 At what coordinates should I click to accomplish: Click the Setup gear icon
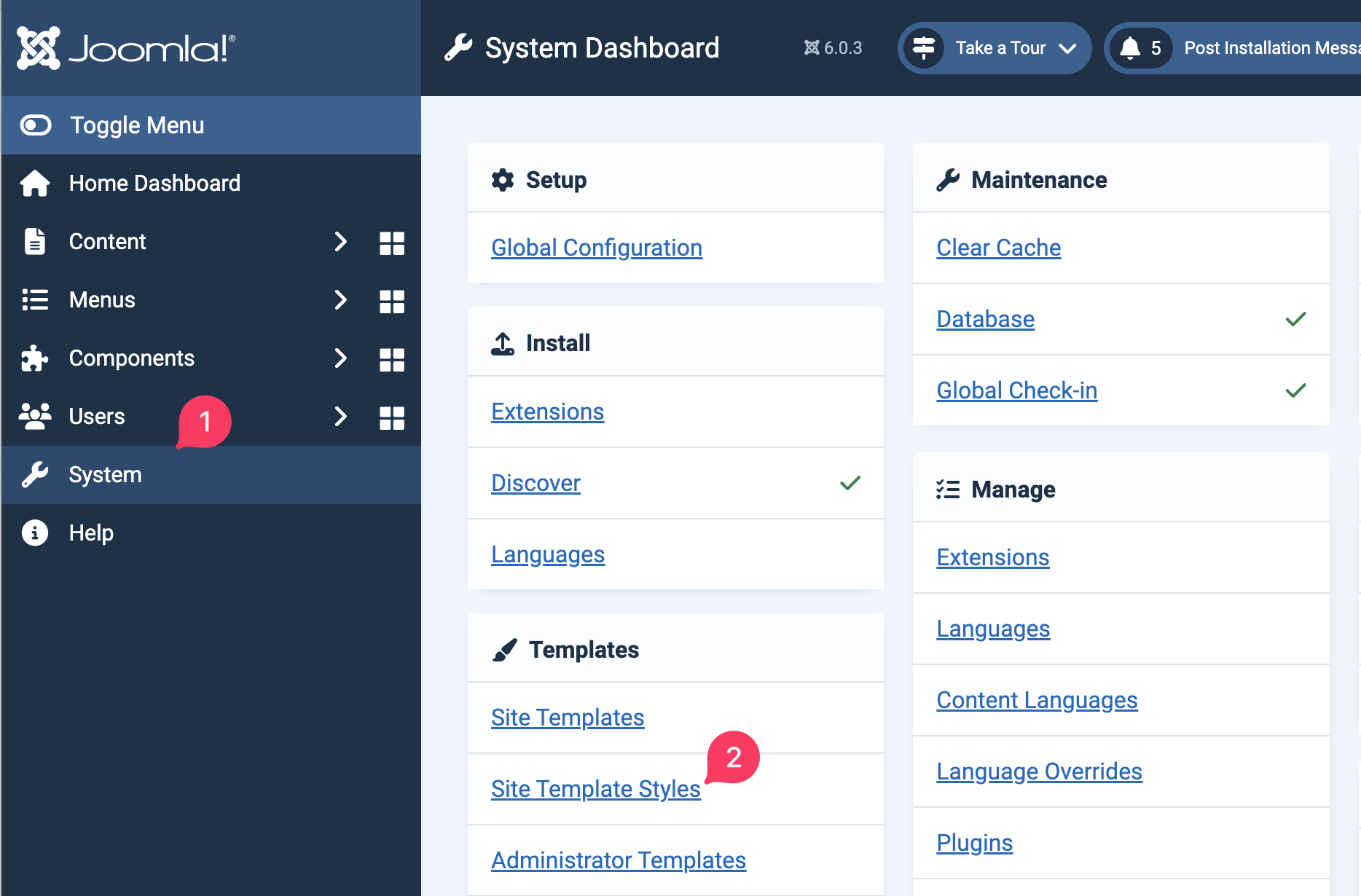tap(502, 179)
